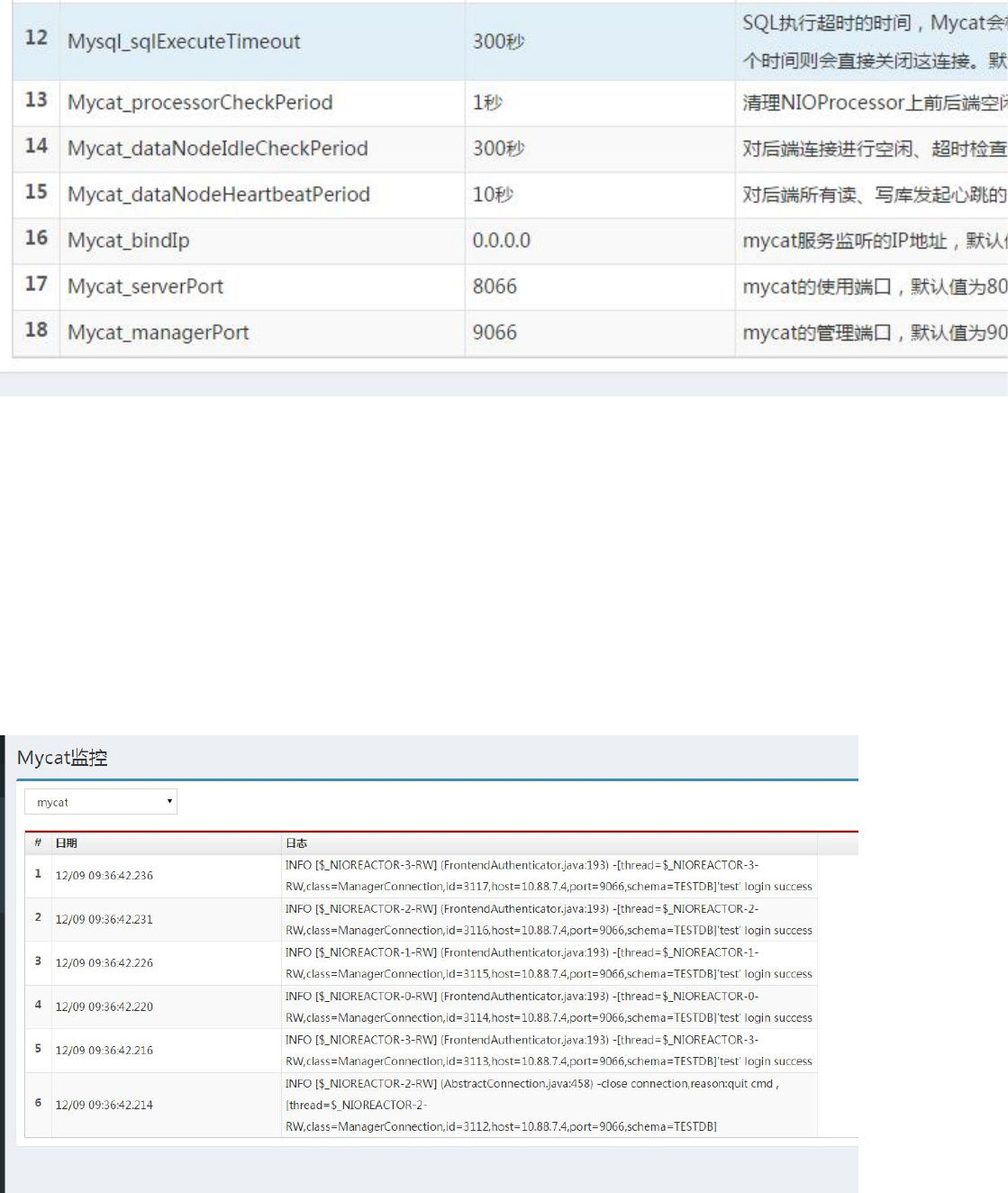
Task: Select the Mycat_processorCheckPeriod parameter cell
Action: pos(262,103)
